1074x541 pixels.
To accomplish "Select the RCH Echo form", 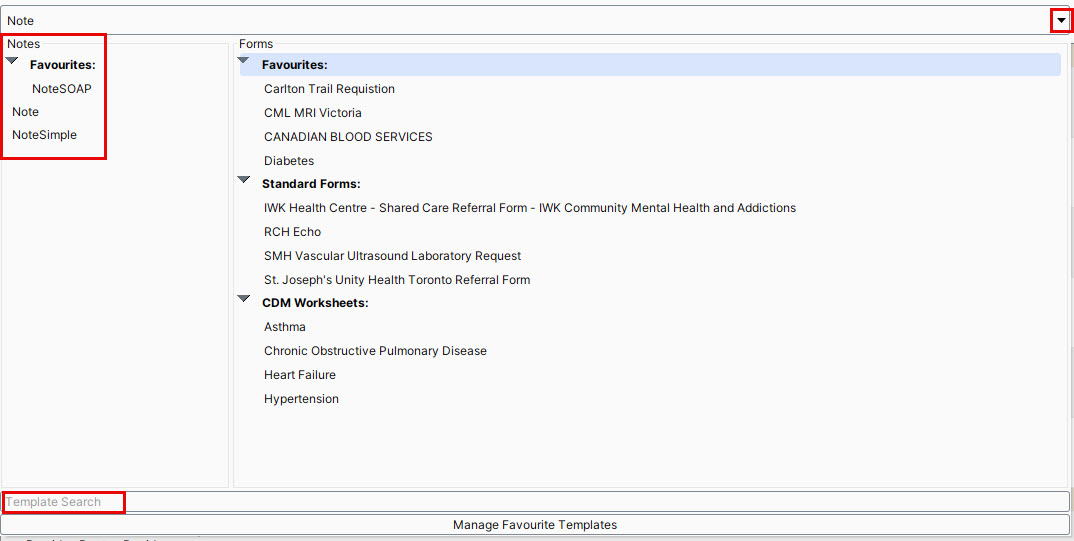I will (x=292, y=232).
